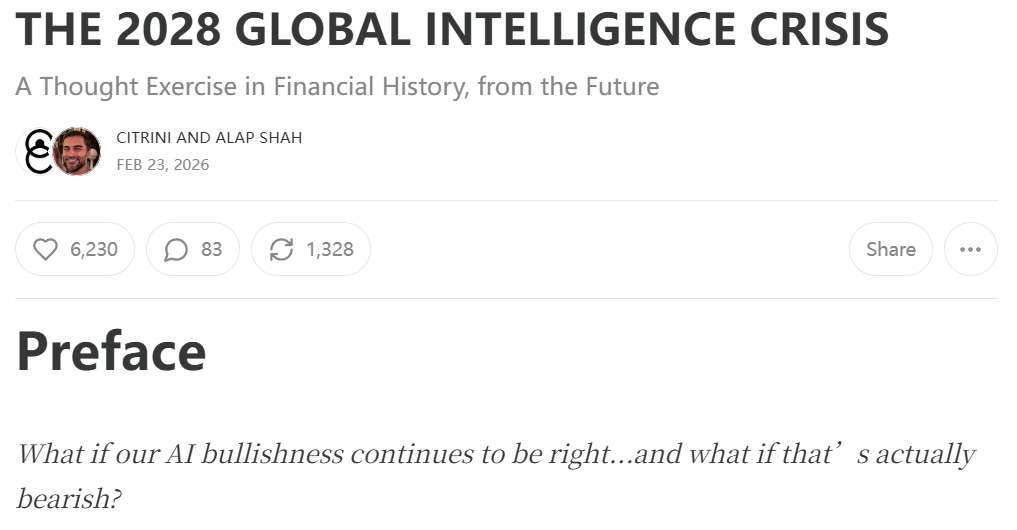Open comments via the speech bubble icon

176,249
